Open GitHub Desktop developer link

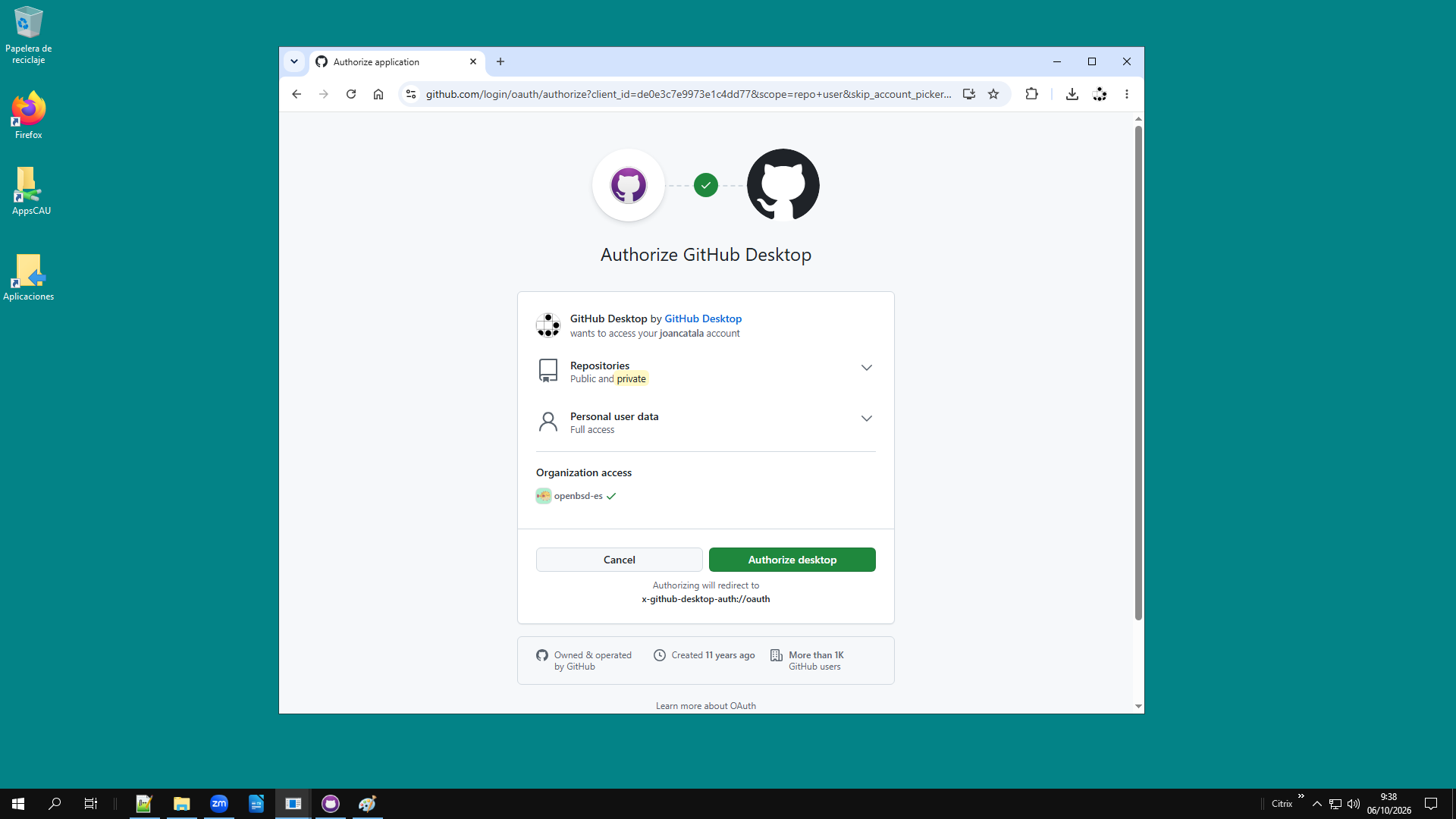pyautogui.click(x=703, y=318)
